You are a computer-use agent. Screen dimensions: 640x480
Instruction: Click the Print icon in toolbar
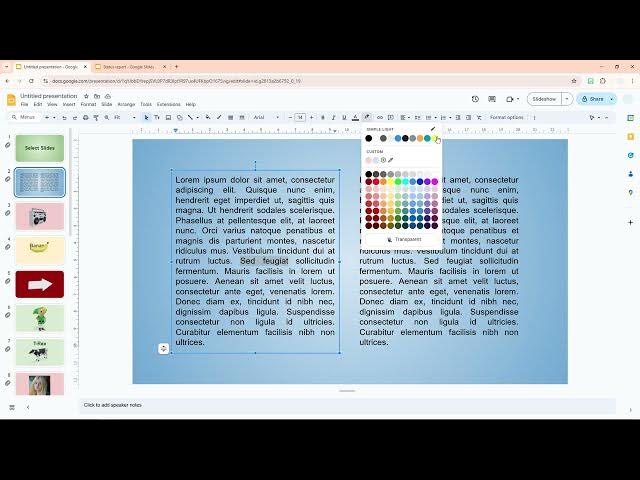click(85, 118)
